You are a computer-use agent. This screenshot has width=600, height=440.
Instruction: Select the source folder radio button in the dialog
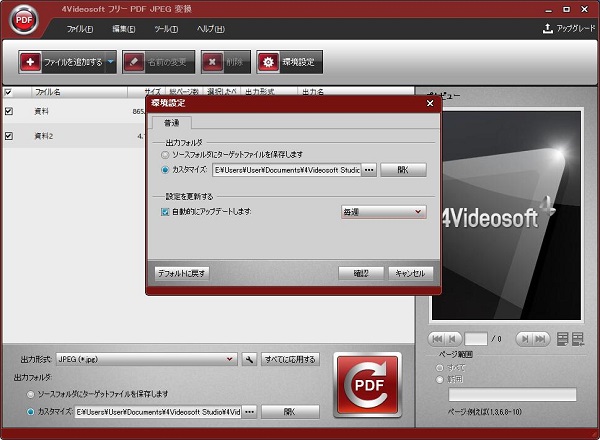166,155
